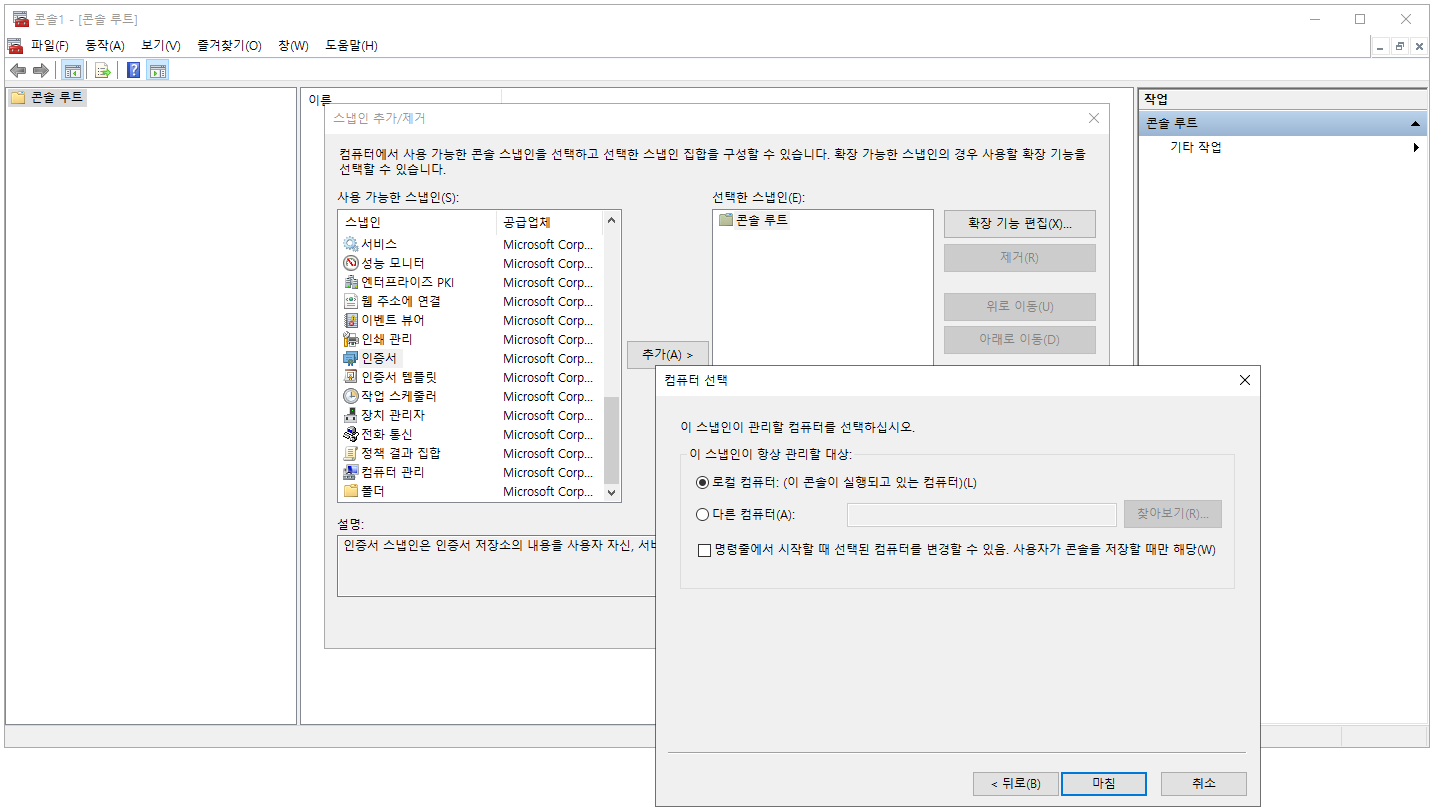Collapse the 콘솔 루트 actions header
Viewport: 1437px width, 812px height.
(x=1415, y=123)
